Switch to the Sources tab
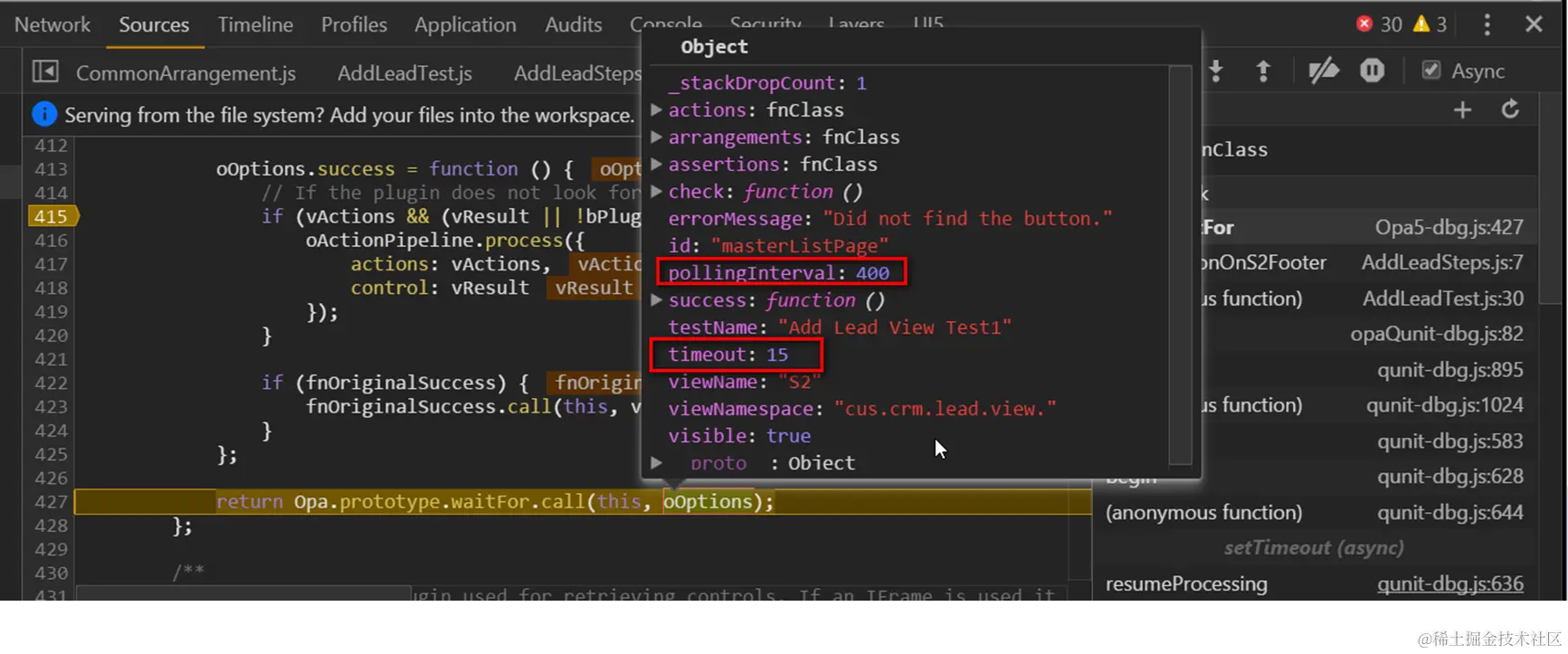 [x=154, y=24]
